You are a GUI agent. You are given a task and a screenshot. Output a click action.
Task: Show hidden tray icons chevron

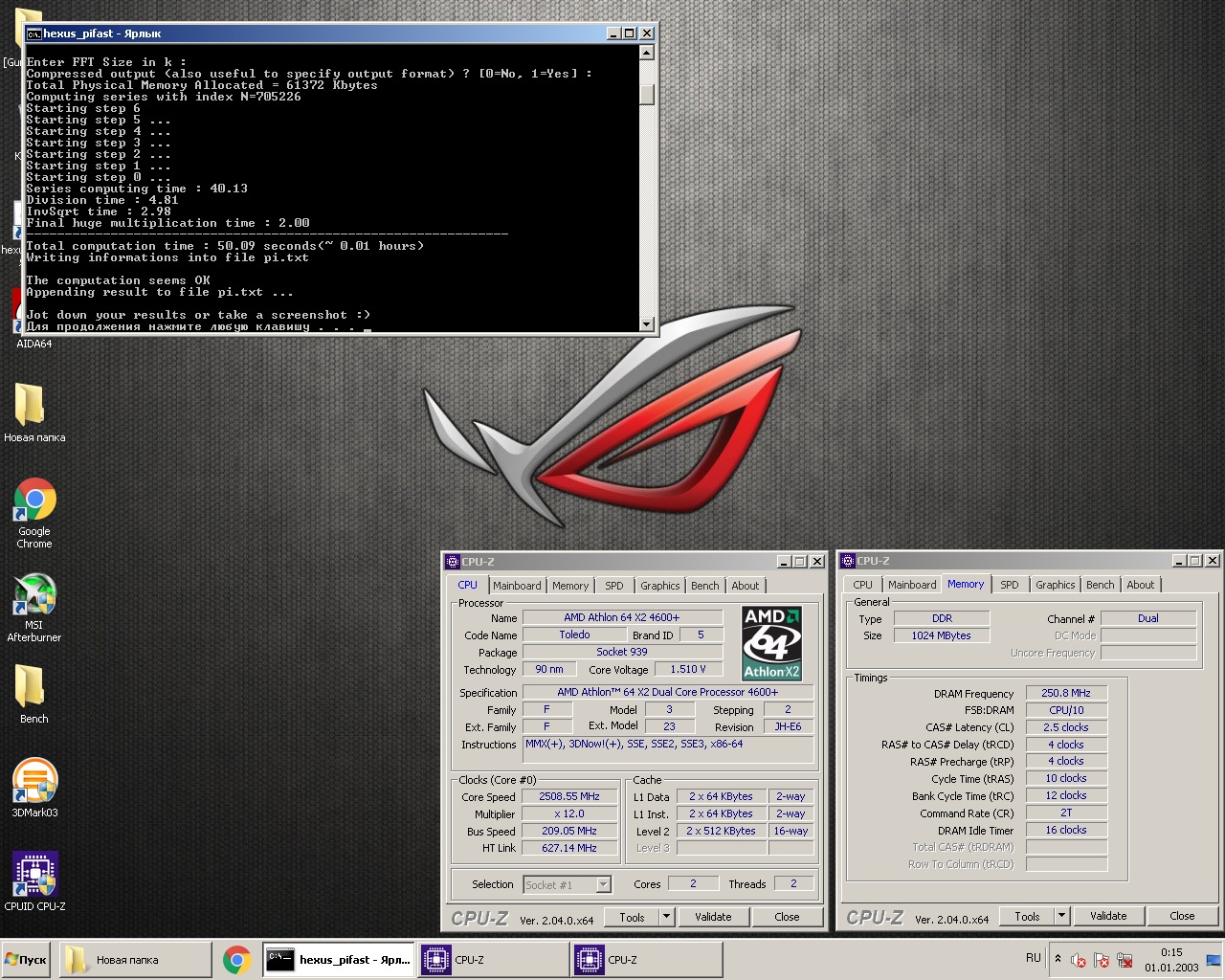click(x=1058, y=958)
